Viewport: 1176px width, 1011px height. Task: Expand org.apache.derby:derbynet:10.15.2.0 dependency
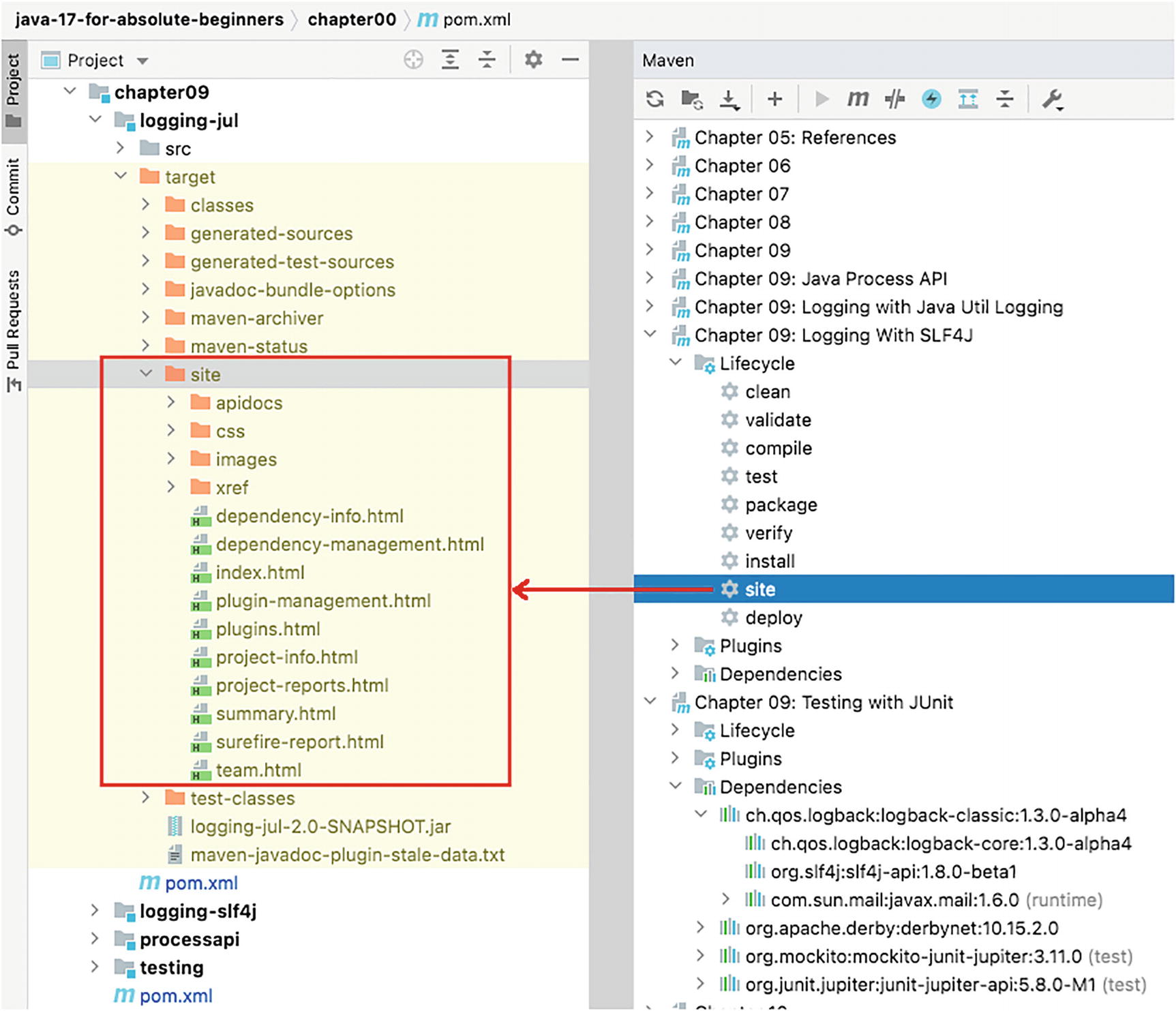[700, 927]
